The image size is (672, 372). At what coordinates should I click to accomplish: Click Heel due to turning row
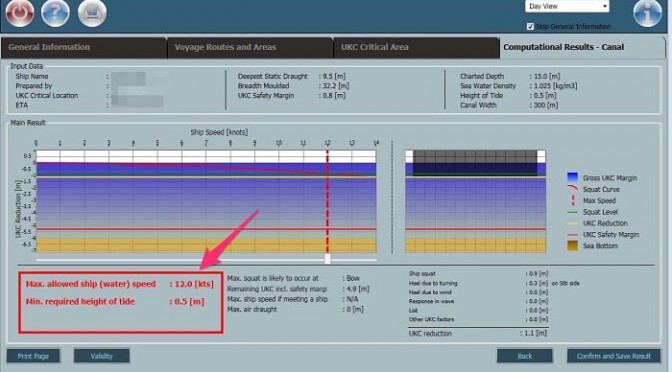coord(494,283)
